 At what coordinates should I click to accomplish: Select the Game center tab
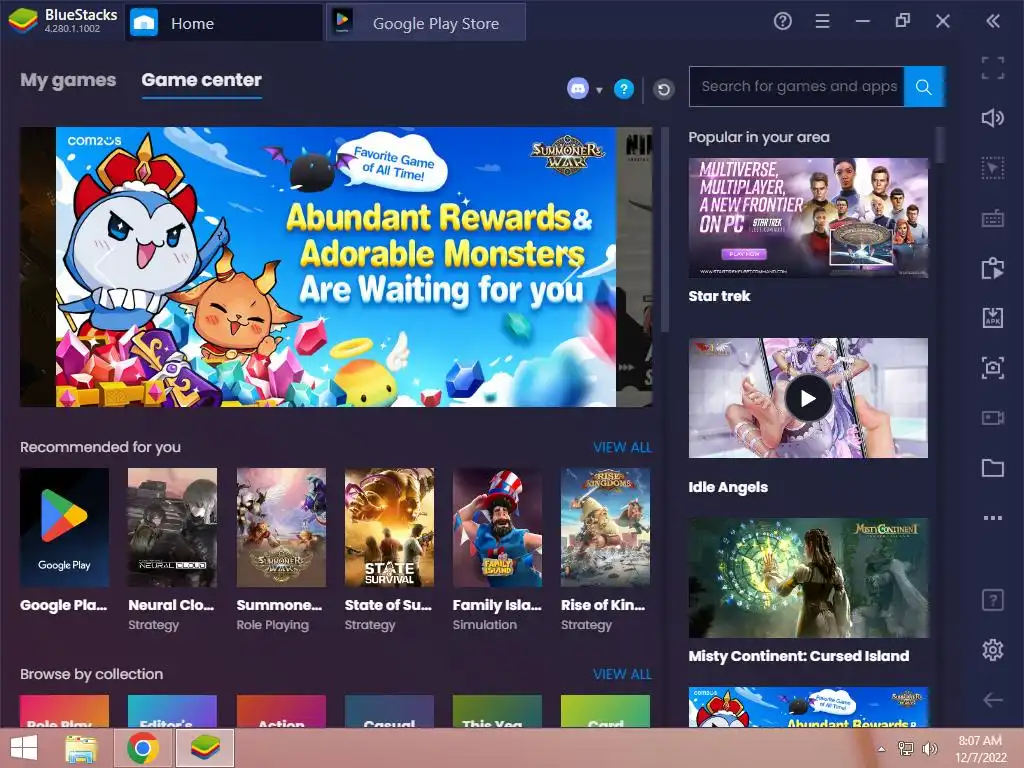[201, 80]
